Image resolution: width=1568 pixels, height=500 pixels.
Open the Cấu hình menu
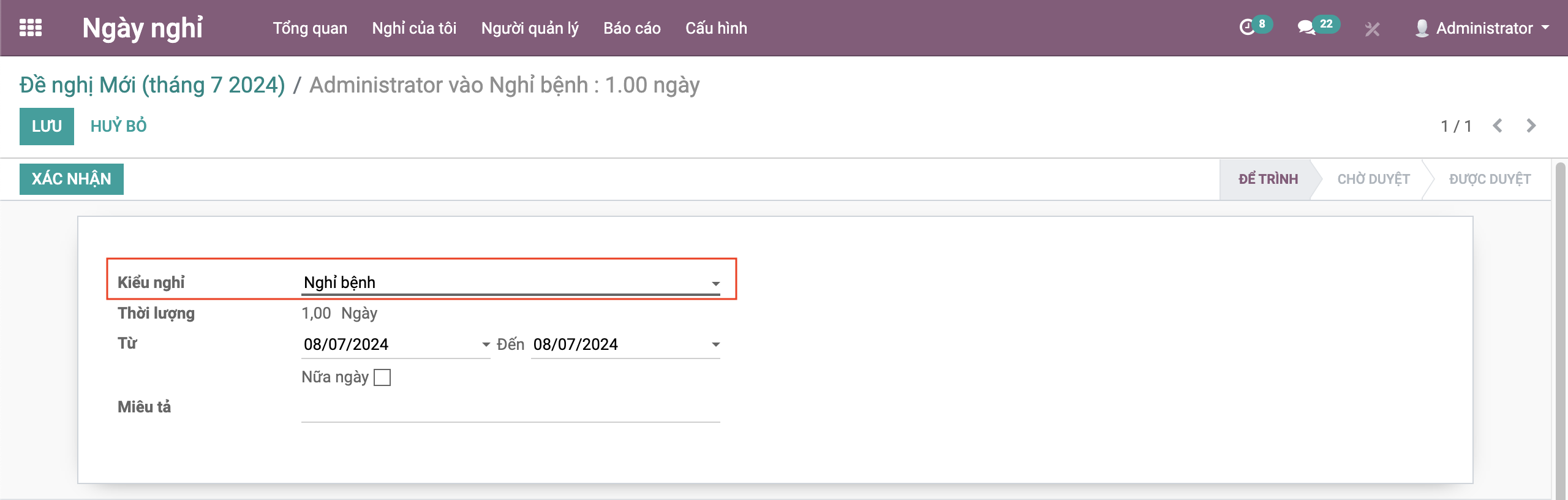716,28
